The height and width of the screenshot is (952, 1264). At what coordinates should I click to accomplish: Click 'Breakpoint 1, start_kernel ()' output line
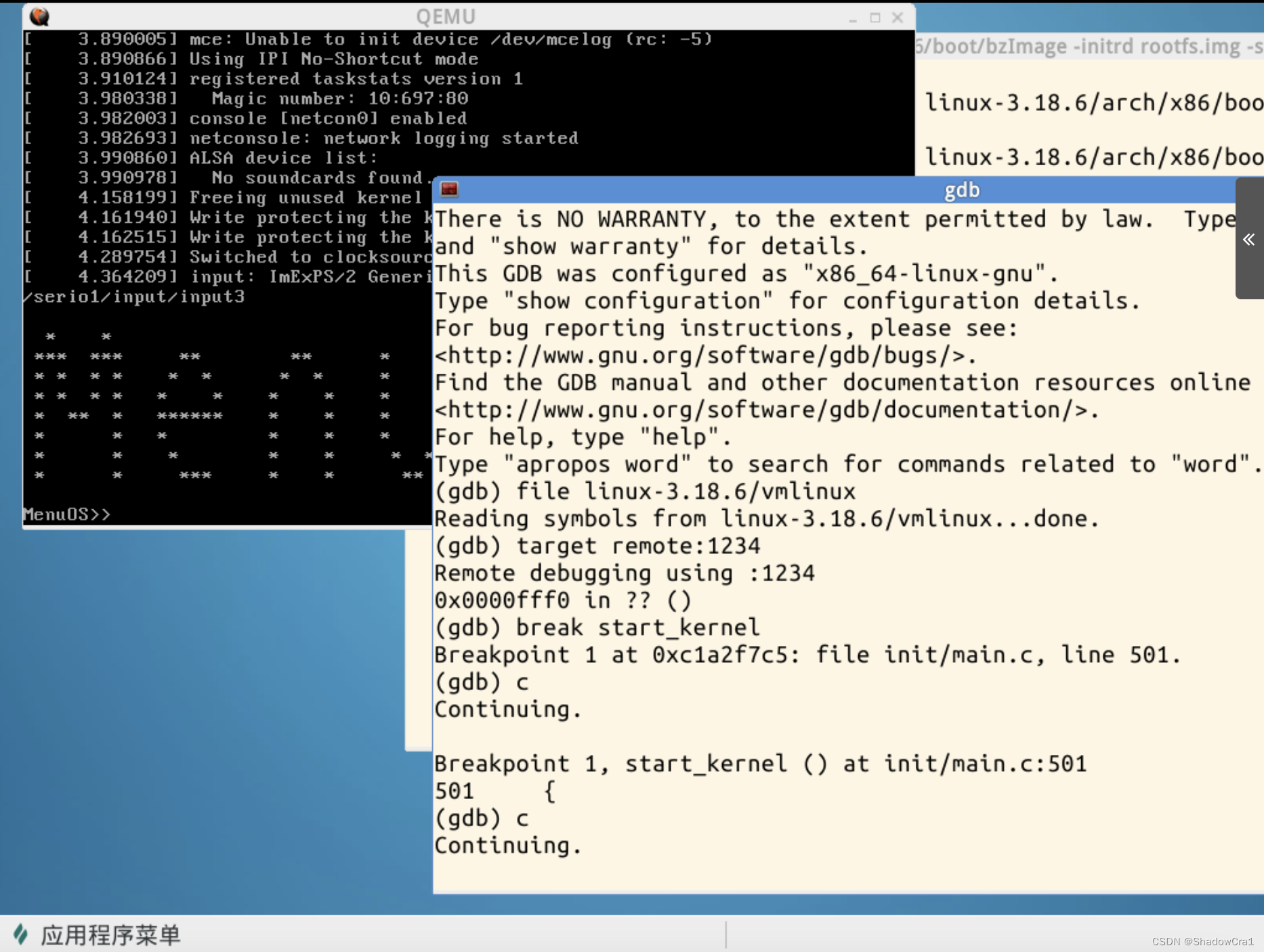click(761, 764)
